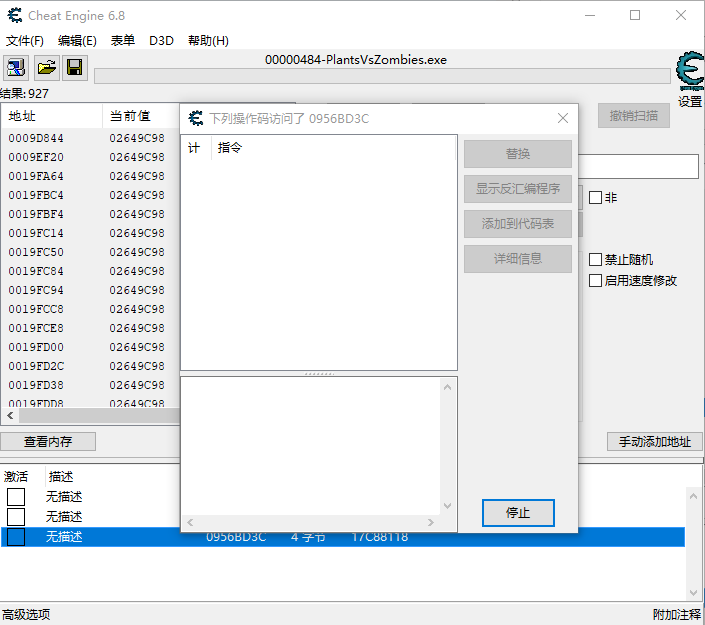The height and width of the screenshot is (625, 705).
Task: Click the 停止 button
Action: click(x=518, y=513)
